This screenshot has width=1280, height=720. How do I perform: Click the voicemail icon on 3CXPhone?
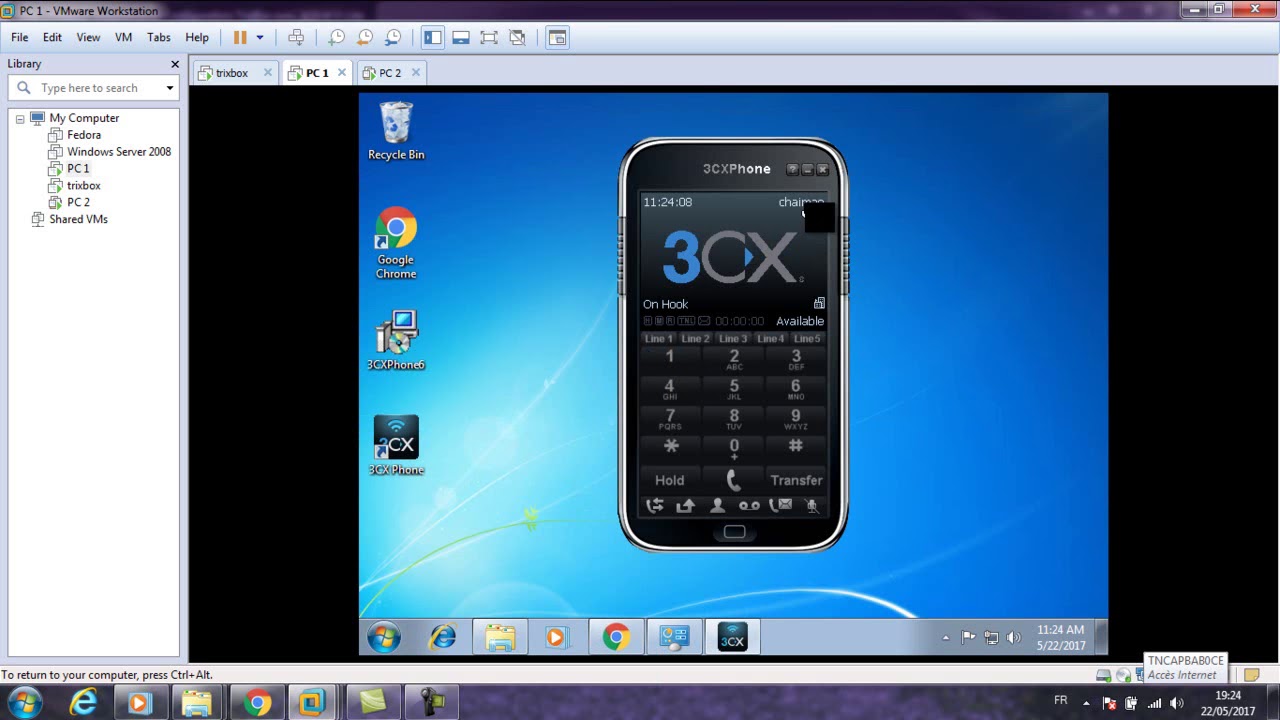[749, 506]
